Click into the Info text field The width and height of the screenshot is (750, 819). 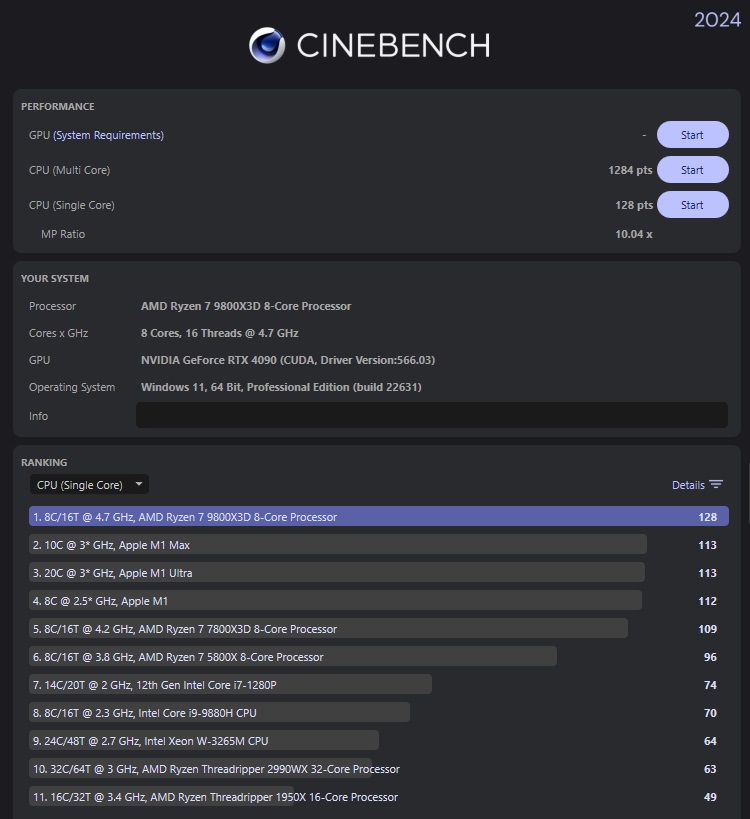(432, 415)
